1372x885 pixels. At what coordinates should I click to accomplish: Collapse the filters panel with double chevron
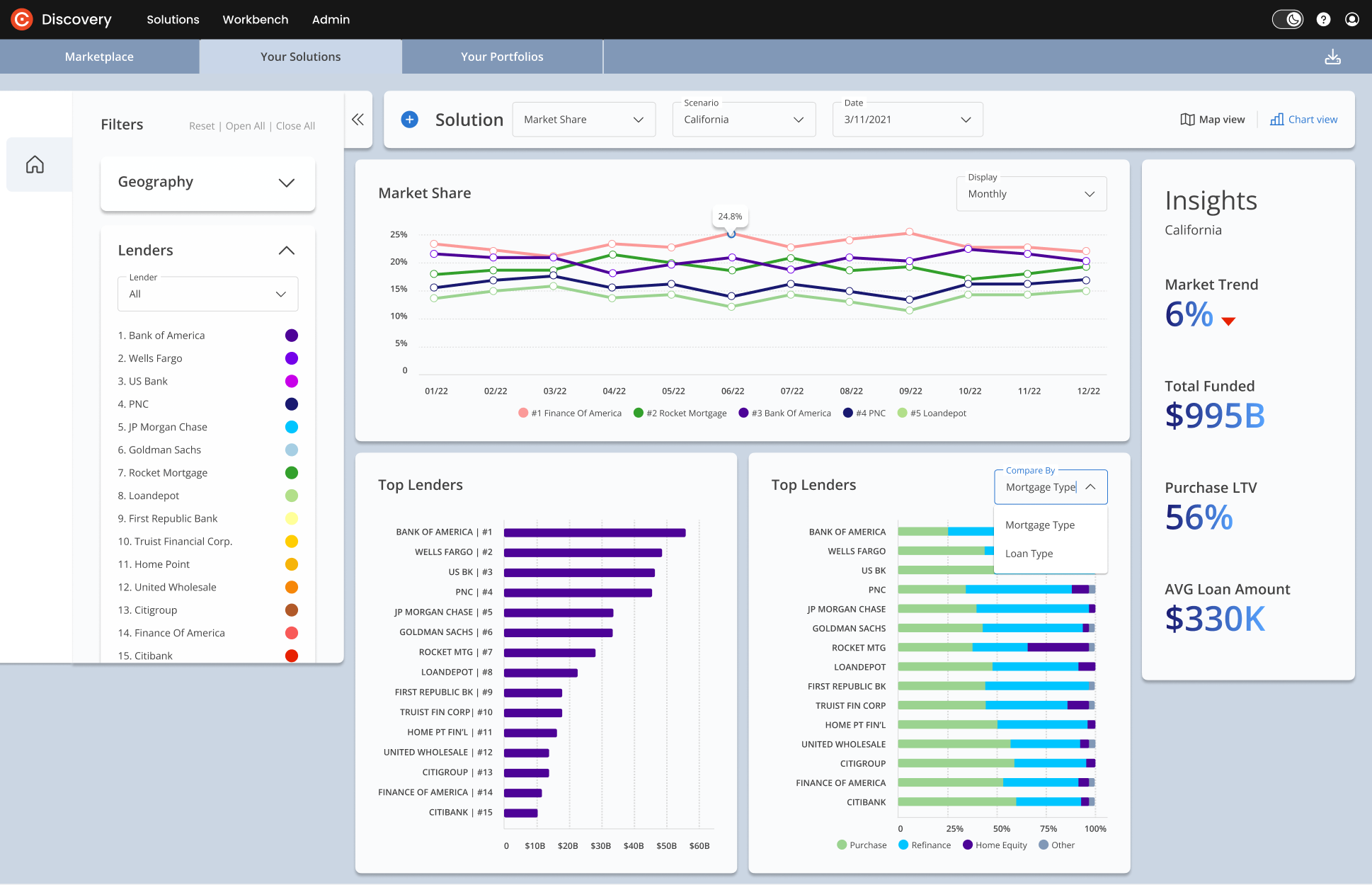pyautogui.click(x=358, y=119)
